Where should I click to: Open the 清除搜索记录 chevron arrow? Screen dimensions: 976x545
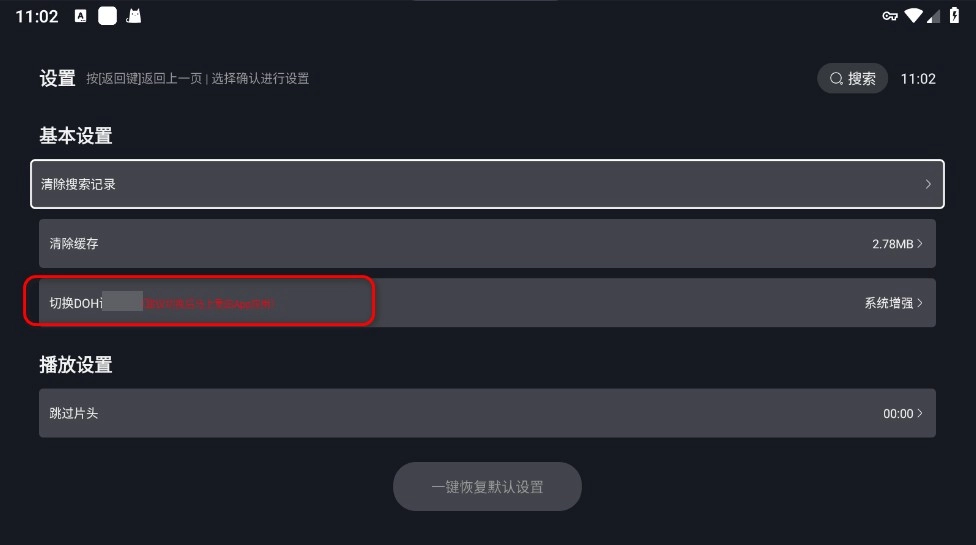tap(928, 184)
